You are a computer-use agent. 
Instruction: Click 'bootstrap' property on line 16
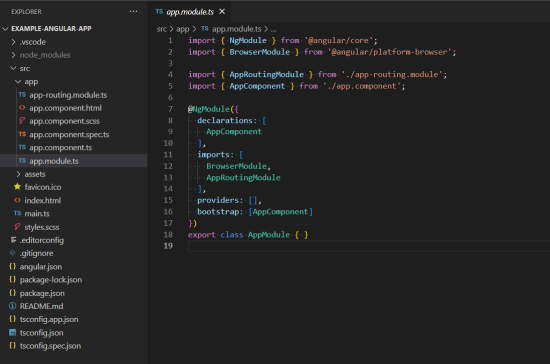pos(218,212)
